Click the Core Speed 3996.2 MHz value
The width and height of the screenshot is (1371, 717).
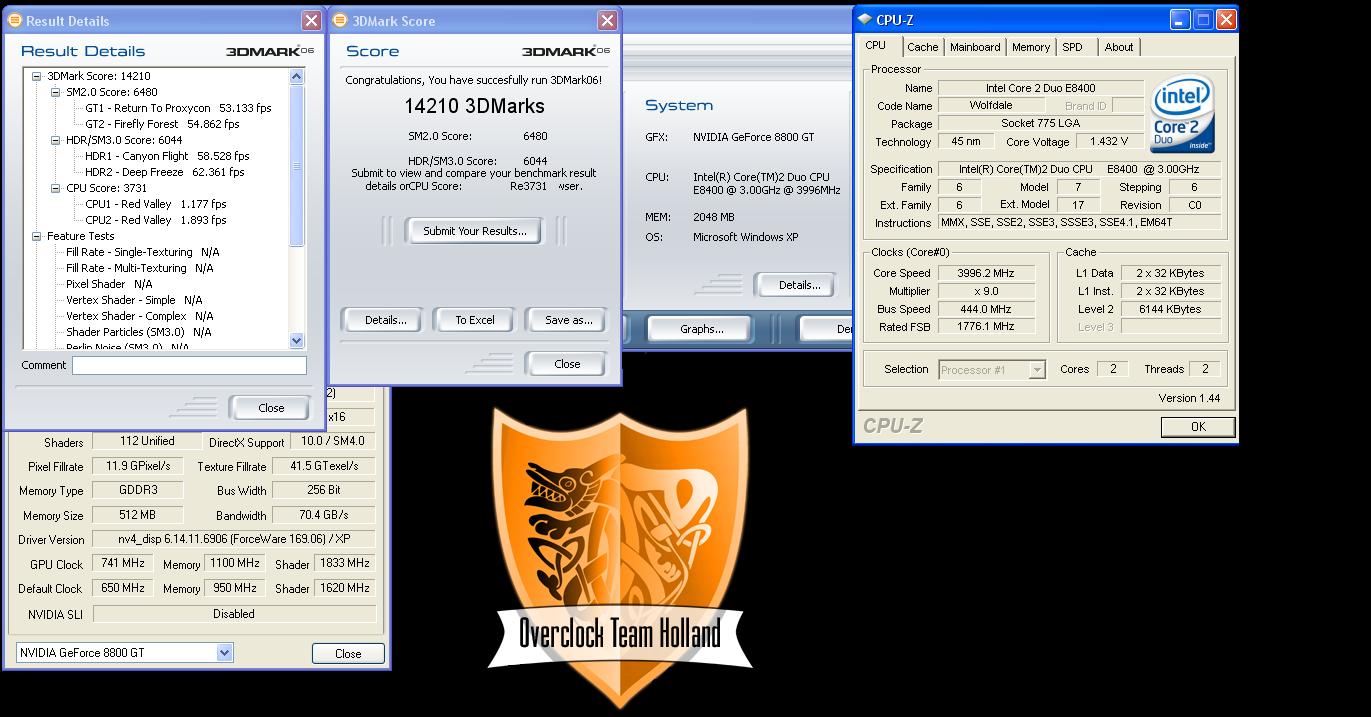(985, 273)
